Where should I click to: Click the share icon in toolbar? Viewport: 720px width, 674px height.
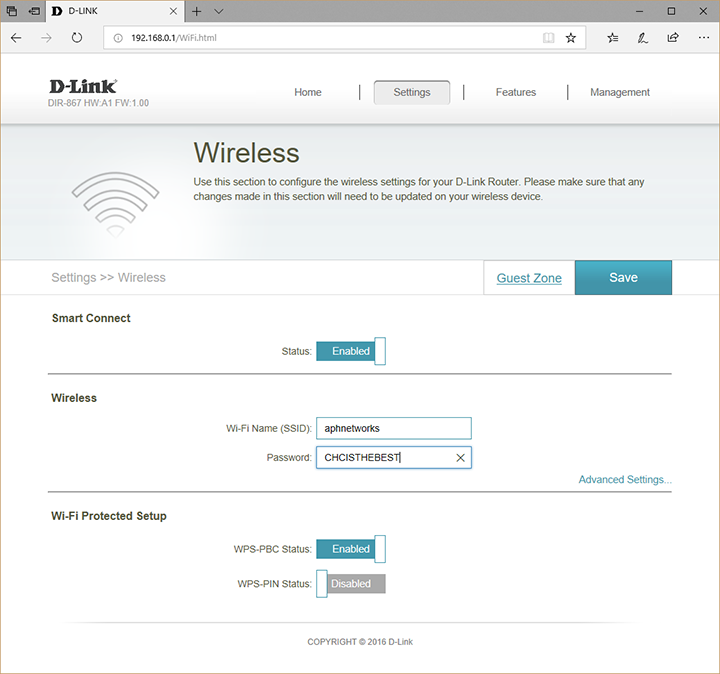(673, 38)
